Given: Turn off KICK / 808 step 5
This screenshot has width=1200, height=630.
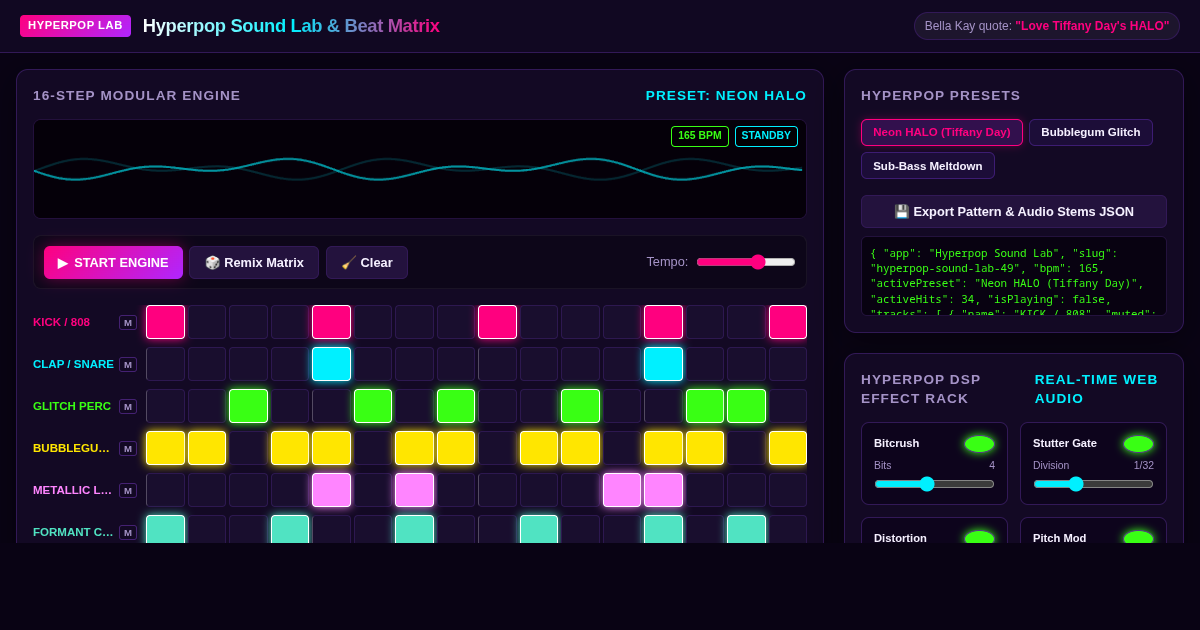Looking at the screenshot, I should click(332, 322).
